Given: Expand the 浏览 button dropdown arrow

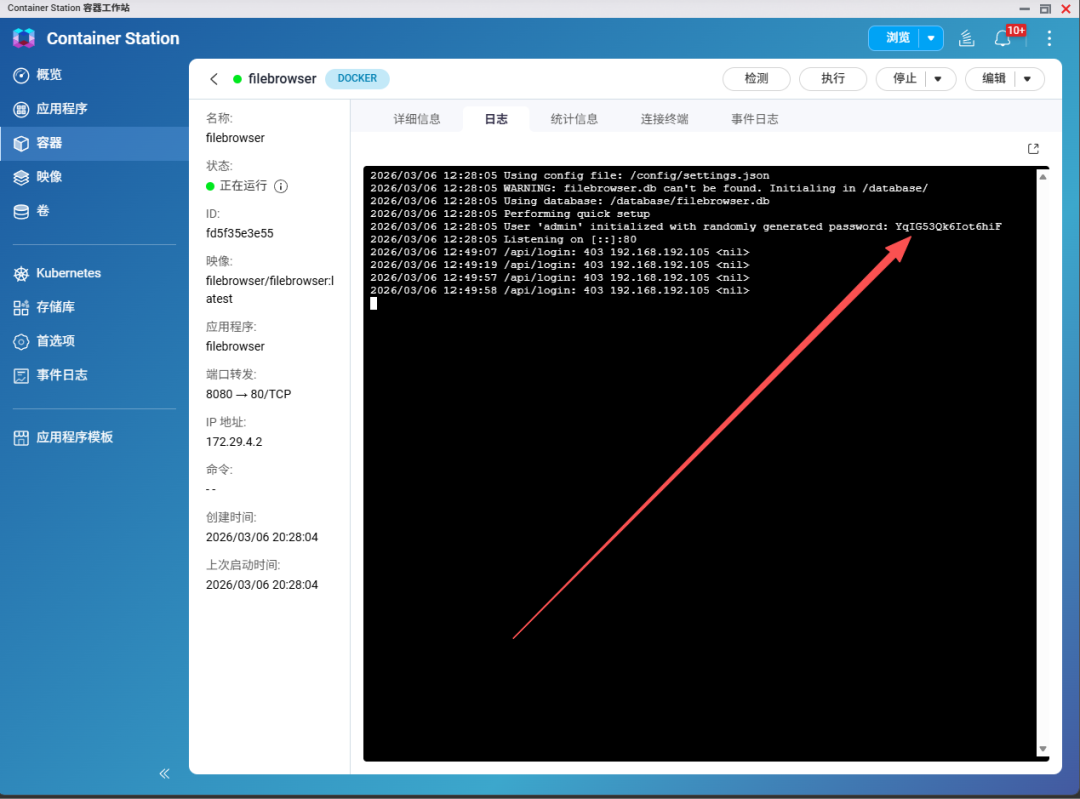Looking at the screenshot, I should click(930, 37).
